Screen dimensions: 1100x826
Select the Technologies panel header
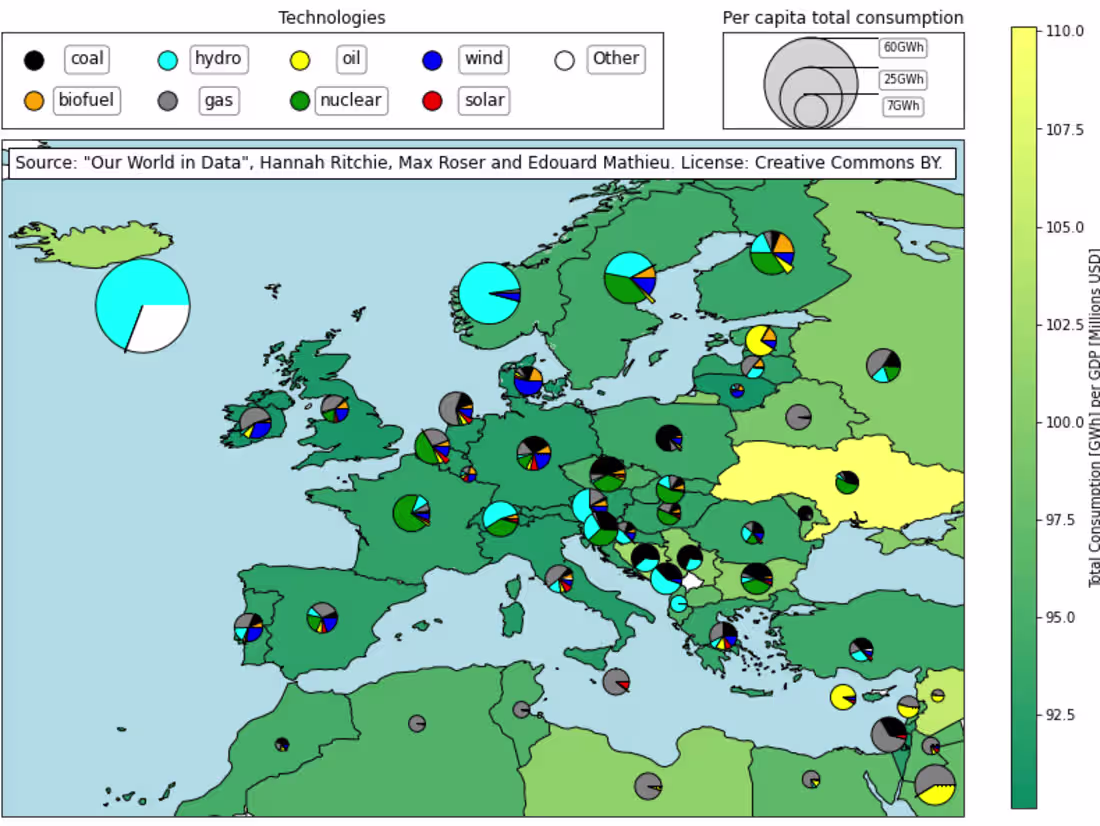[331, 17]
